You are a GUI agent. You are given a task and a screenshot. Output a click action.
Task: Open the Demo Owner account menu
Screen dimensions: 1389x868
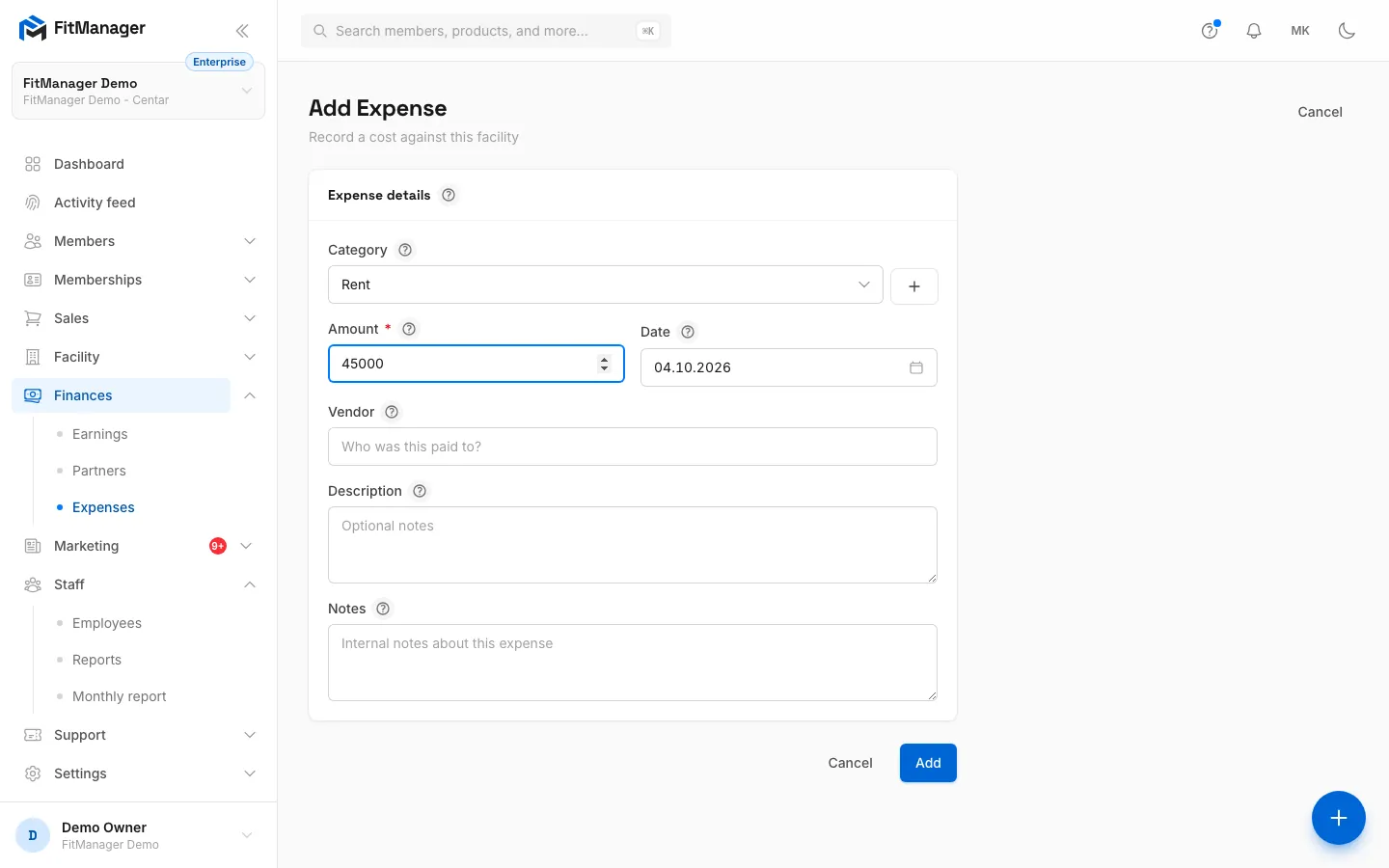point(138,835)
